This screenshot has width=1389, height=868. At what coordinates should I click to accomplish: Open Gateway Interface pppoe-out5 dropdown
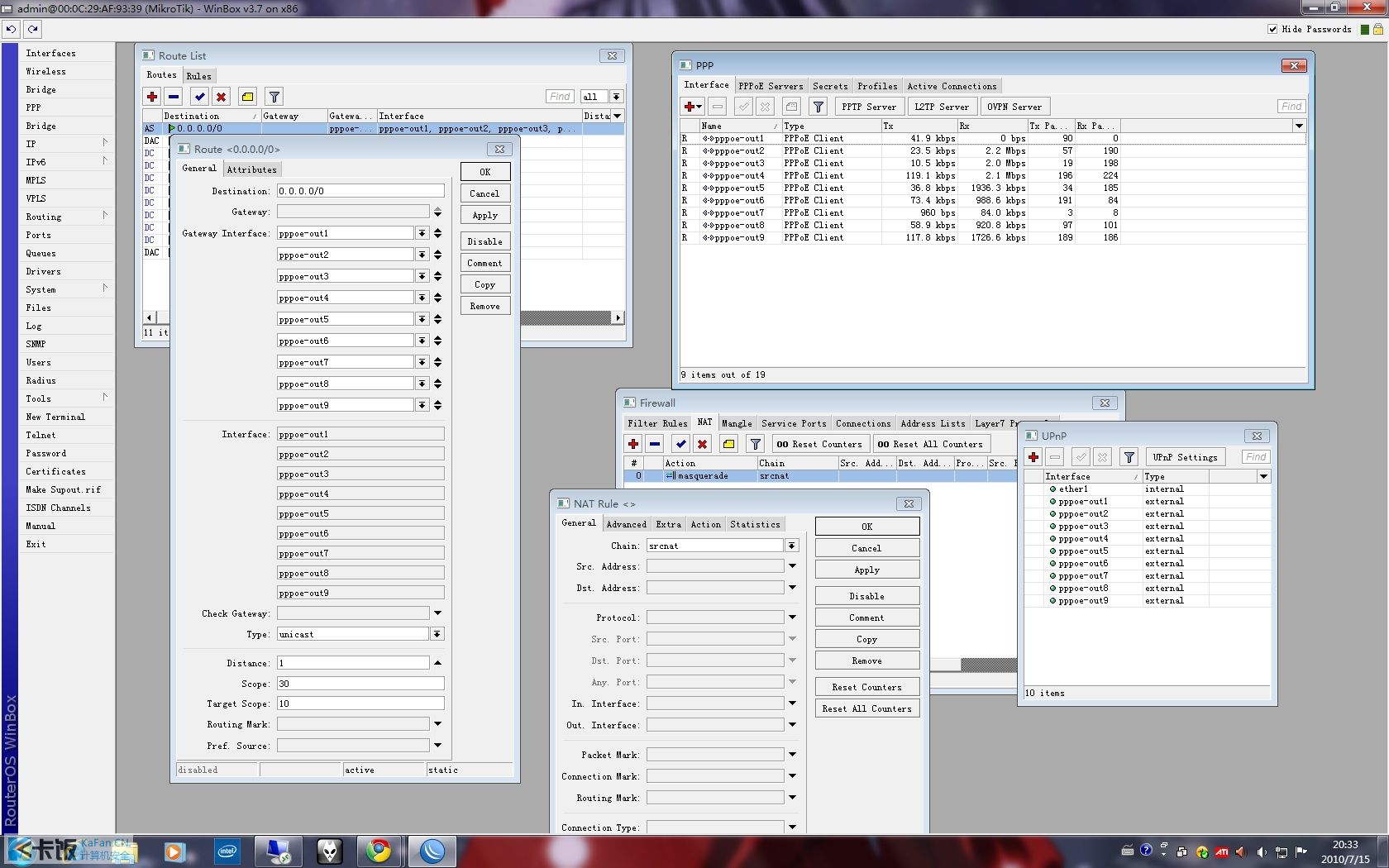click(x=422, y=319)
